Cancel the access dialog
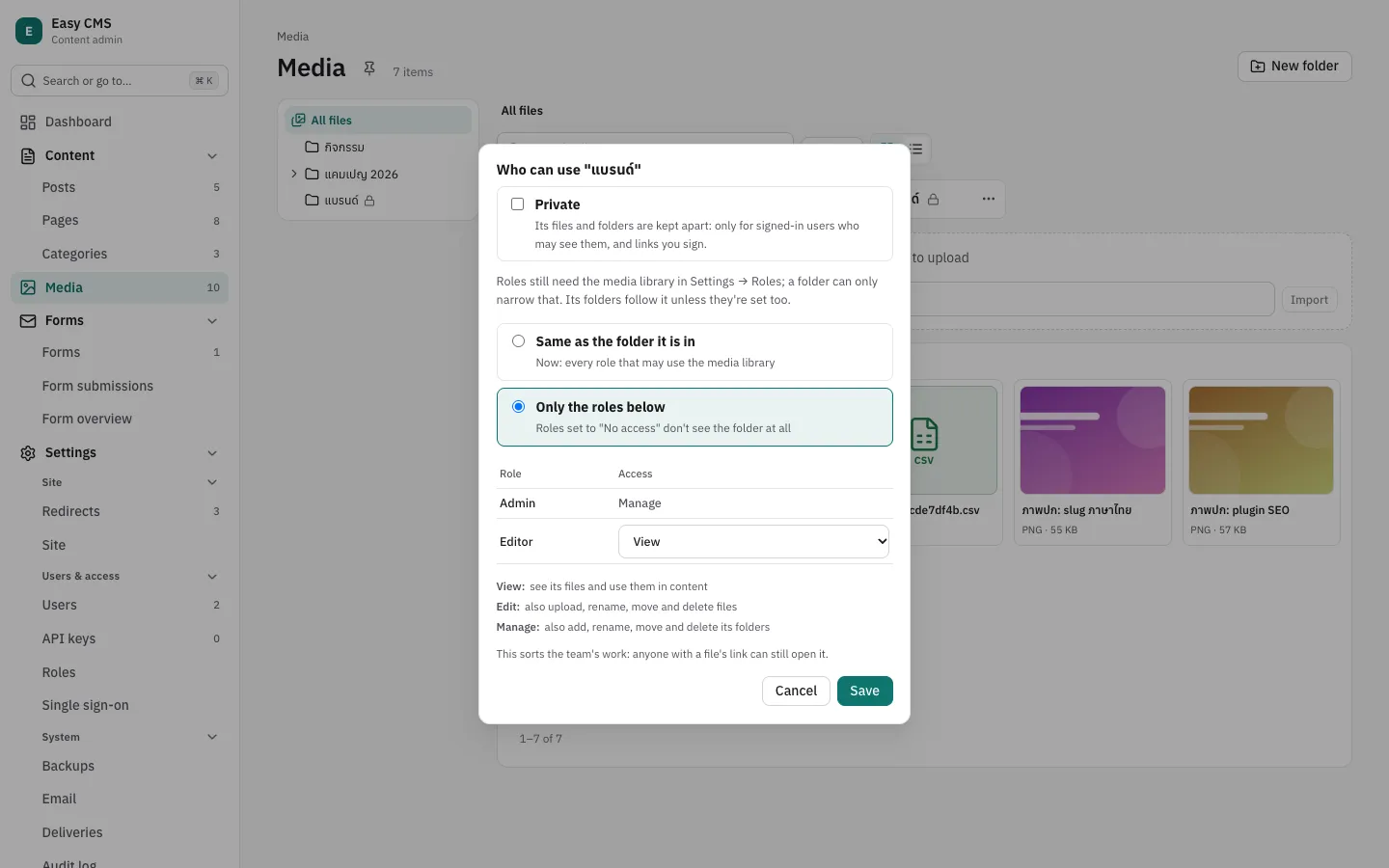Viewport: 1389px width, 868px height. (796, 691)
